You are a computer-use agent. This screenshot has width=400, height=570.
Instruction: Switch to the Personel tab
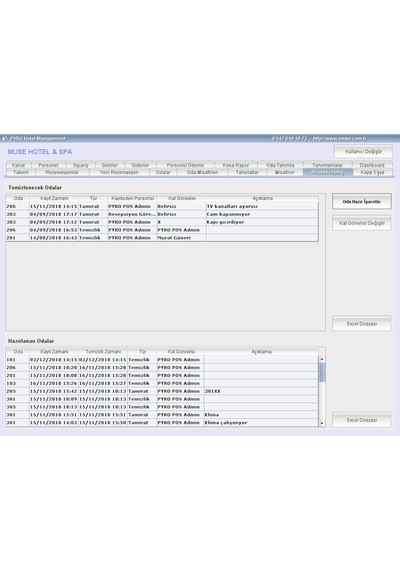(x=48, y=165)
